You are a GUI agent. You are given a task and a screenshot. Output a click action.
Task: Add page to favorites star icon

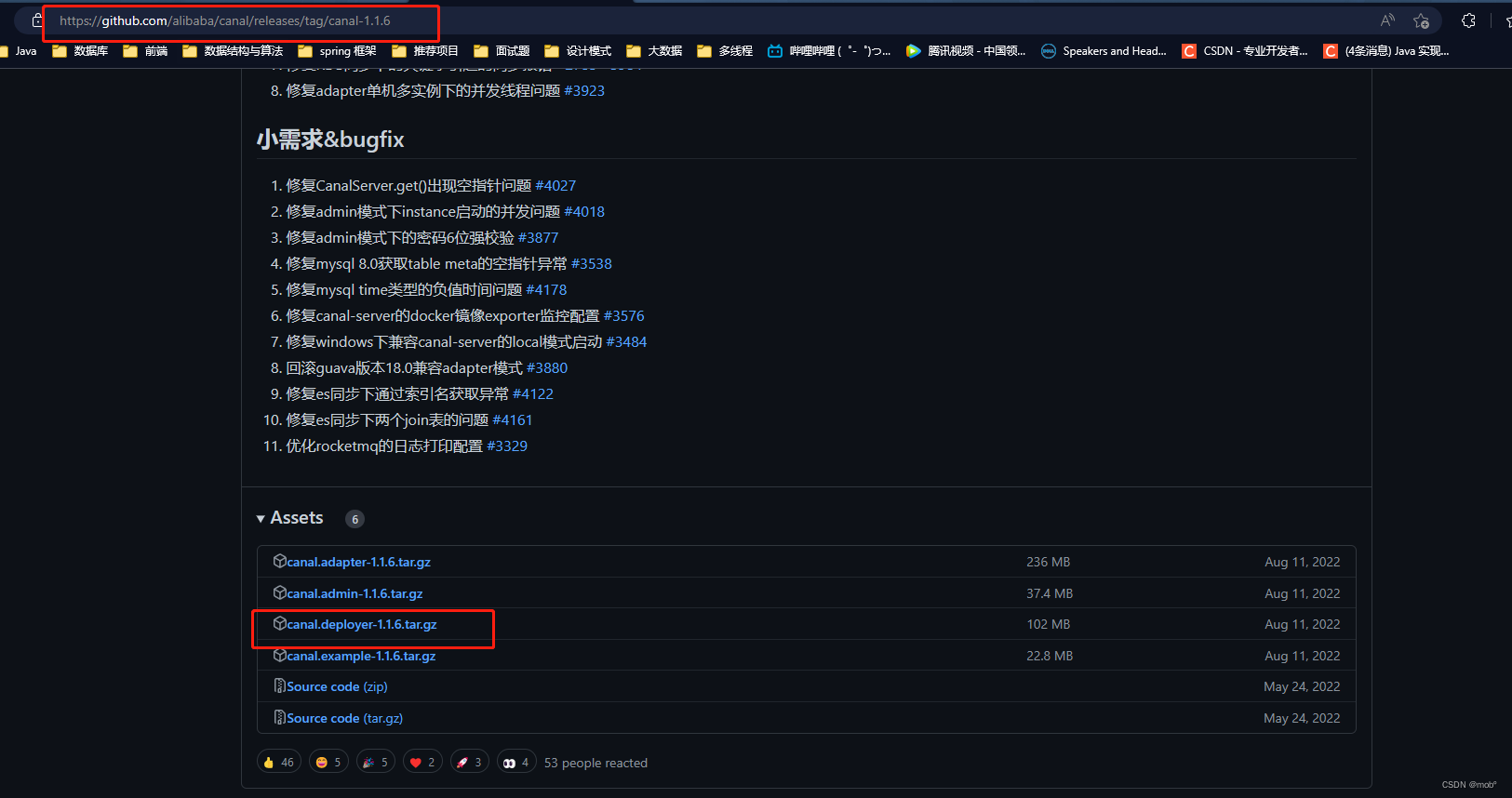point(1421,20)
